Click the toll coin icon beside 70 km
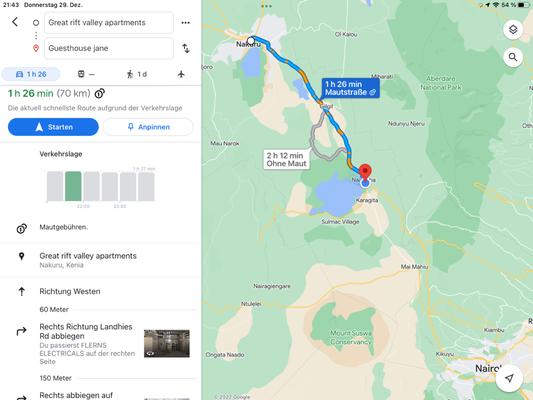Viewport: 533px width, 400px height. point(100,93)
